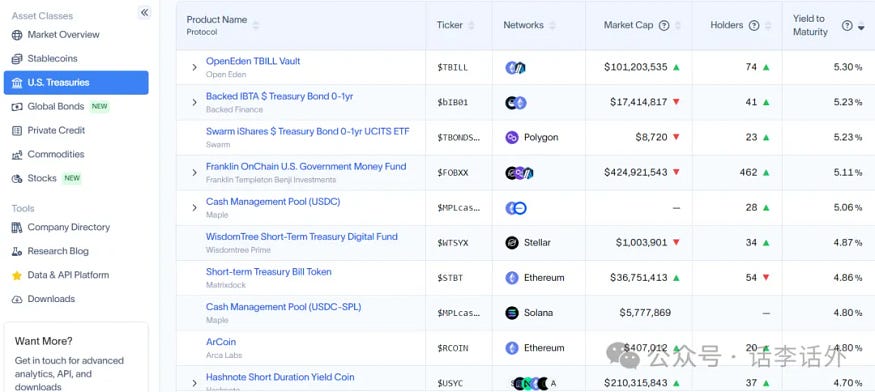Viewport: 875px width, 392px height.
Task: Click the Data & API Platform star icon
Action: pos(17,275)
